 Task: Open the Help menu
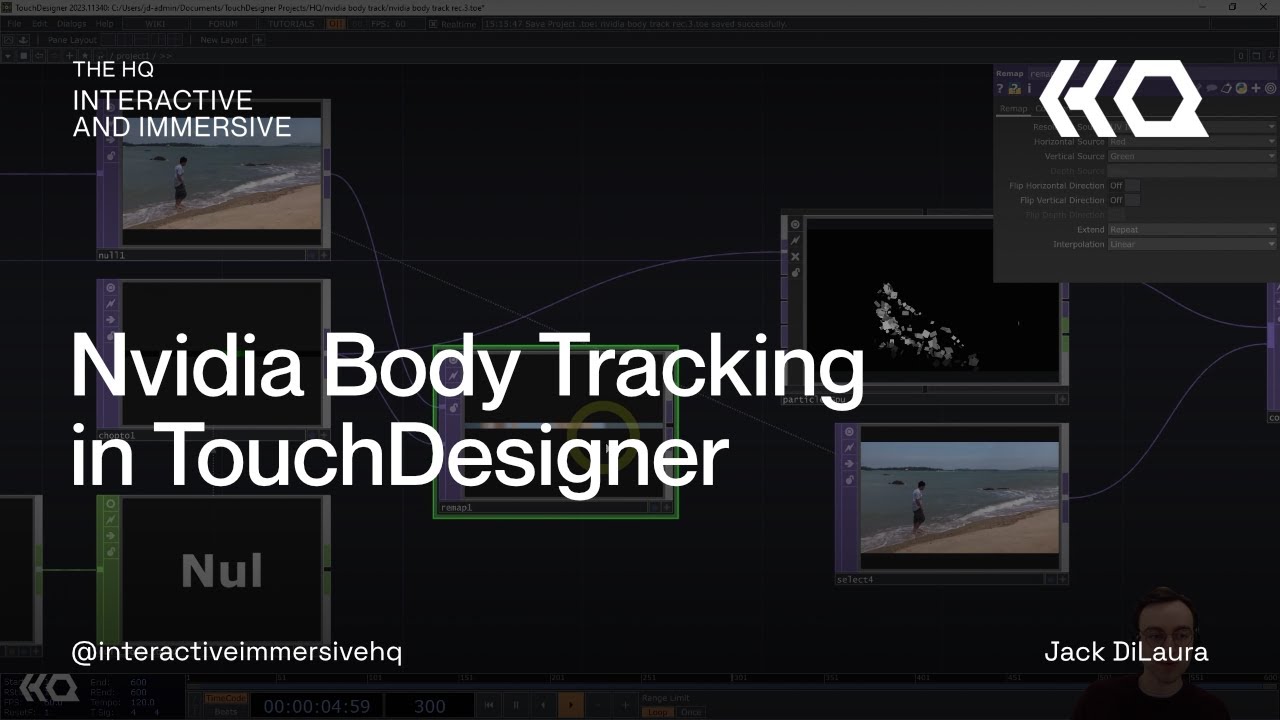(104, 23)
